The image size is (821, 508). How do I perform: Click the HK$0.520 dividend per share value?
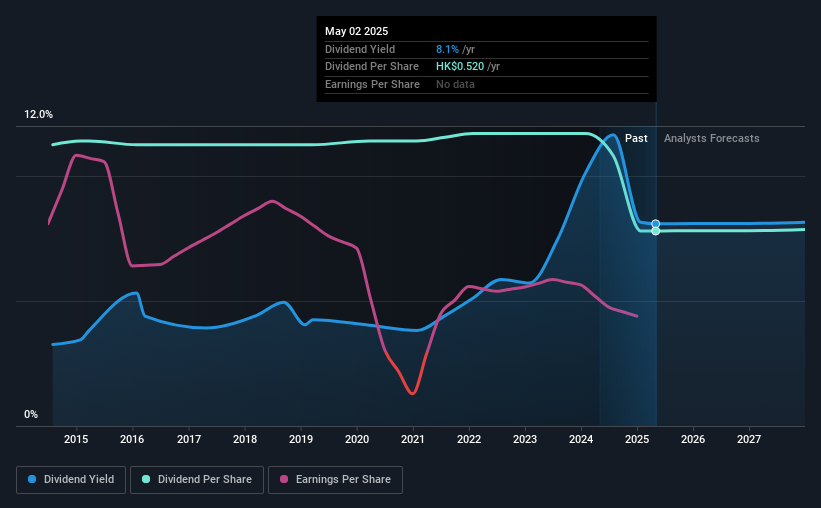click(x=460, y=67)
